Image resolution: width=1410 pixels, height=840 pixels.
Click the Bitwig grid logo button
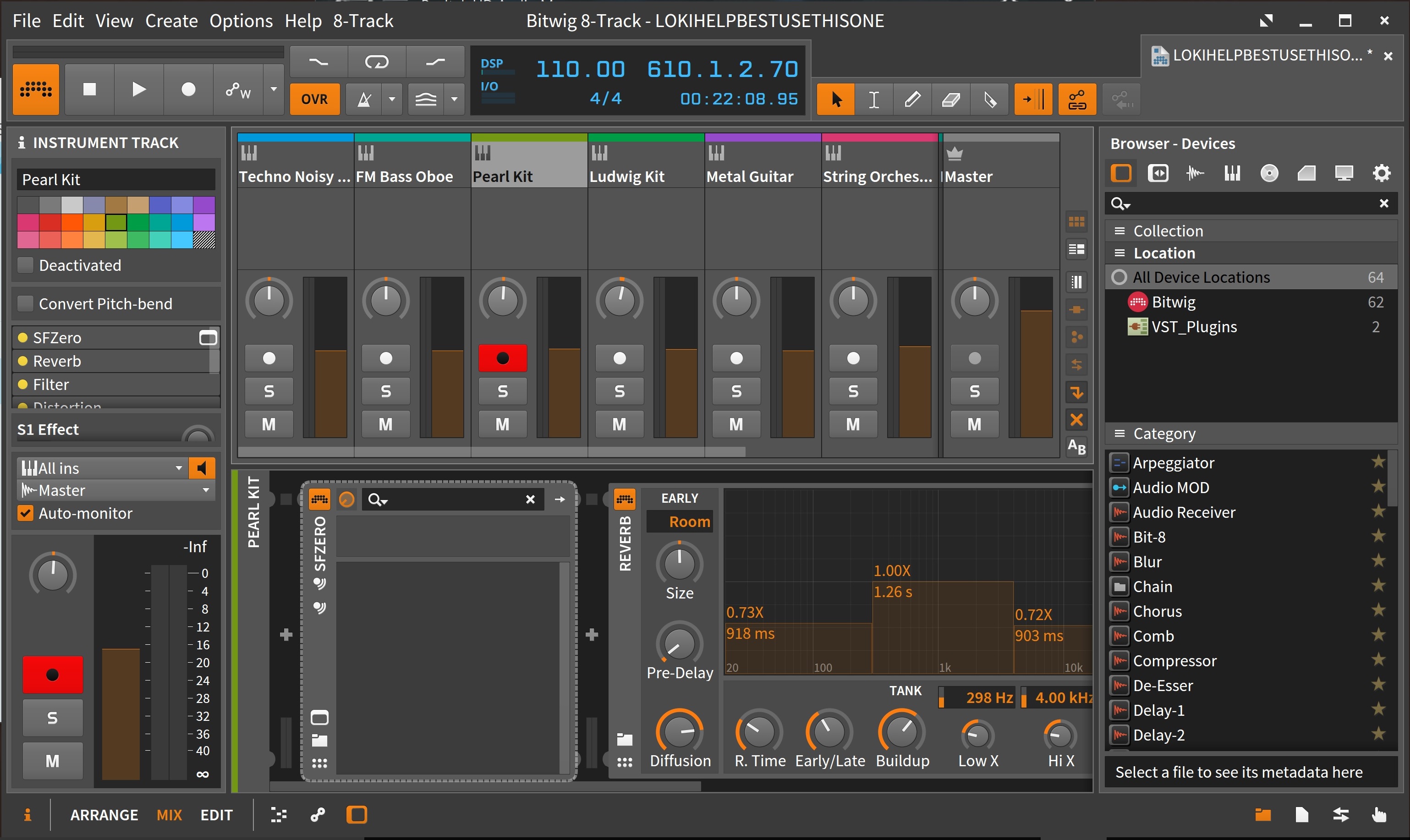coord(36,89)
